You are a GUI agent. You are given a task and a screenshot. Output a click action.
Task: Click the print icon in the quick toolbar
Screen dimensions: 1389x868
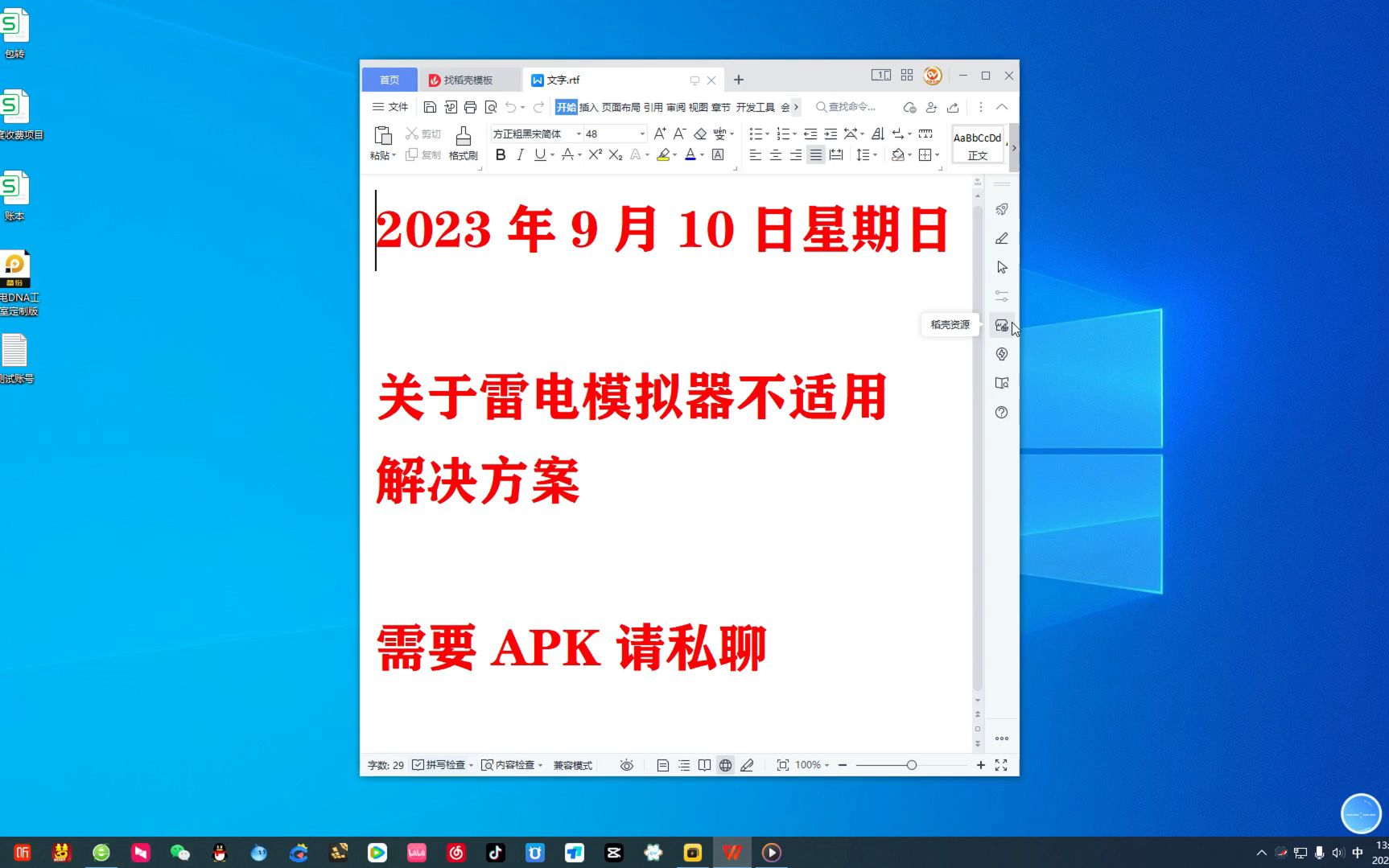[x=471, y=106]
